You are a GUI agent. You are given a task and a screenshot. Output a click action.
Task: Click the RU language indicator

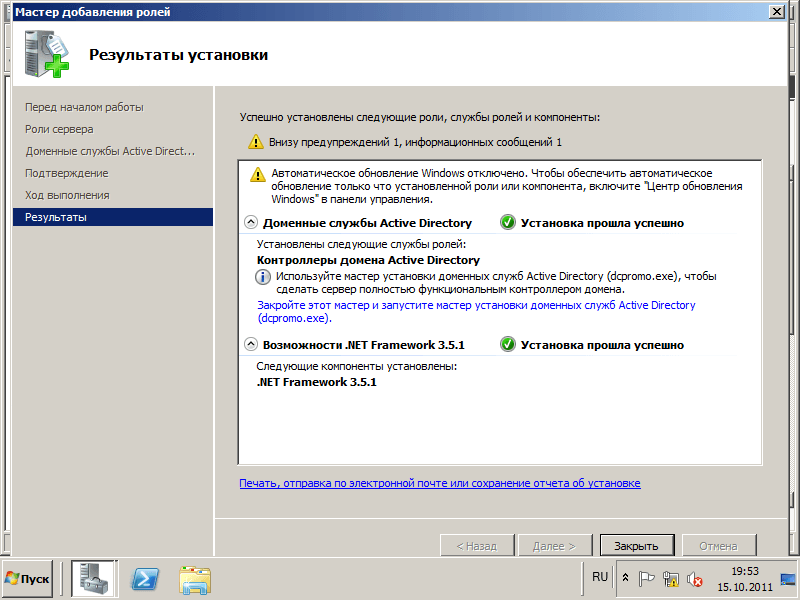pyautogui.click(x=599, y=577)
